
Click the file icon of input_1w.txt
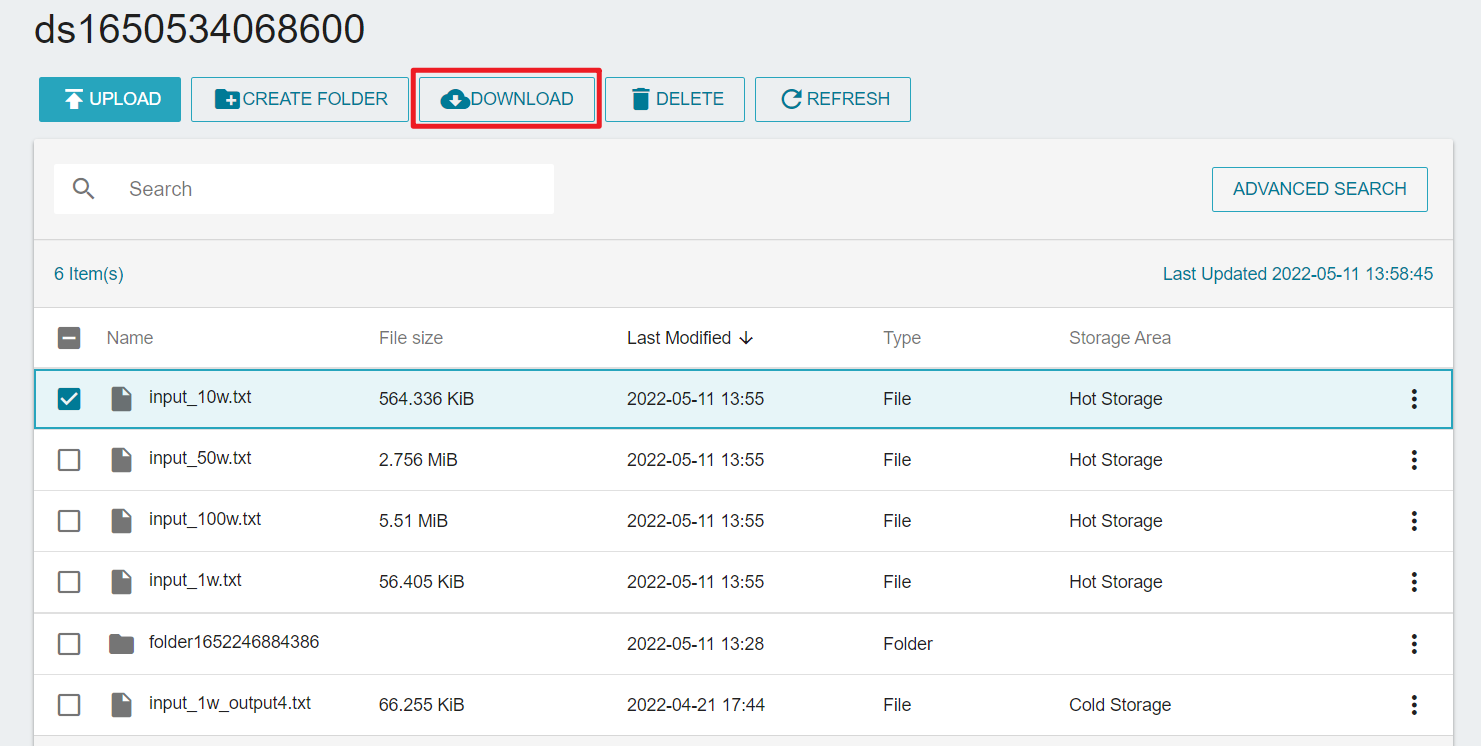121,582
